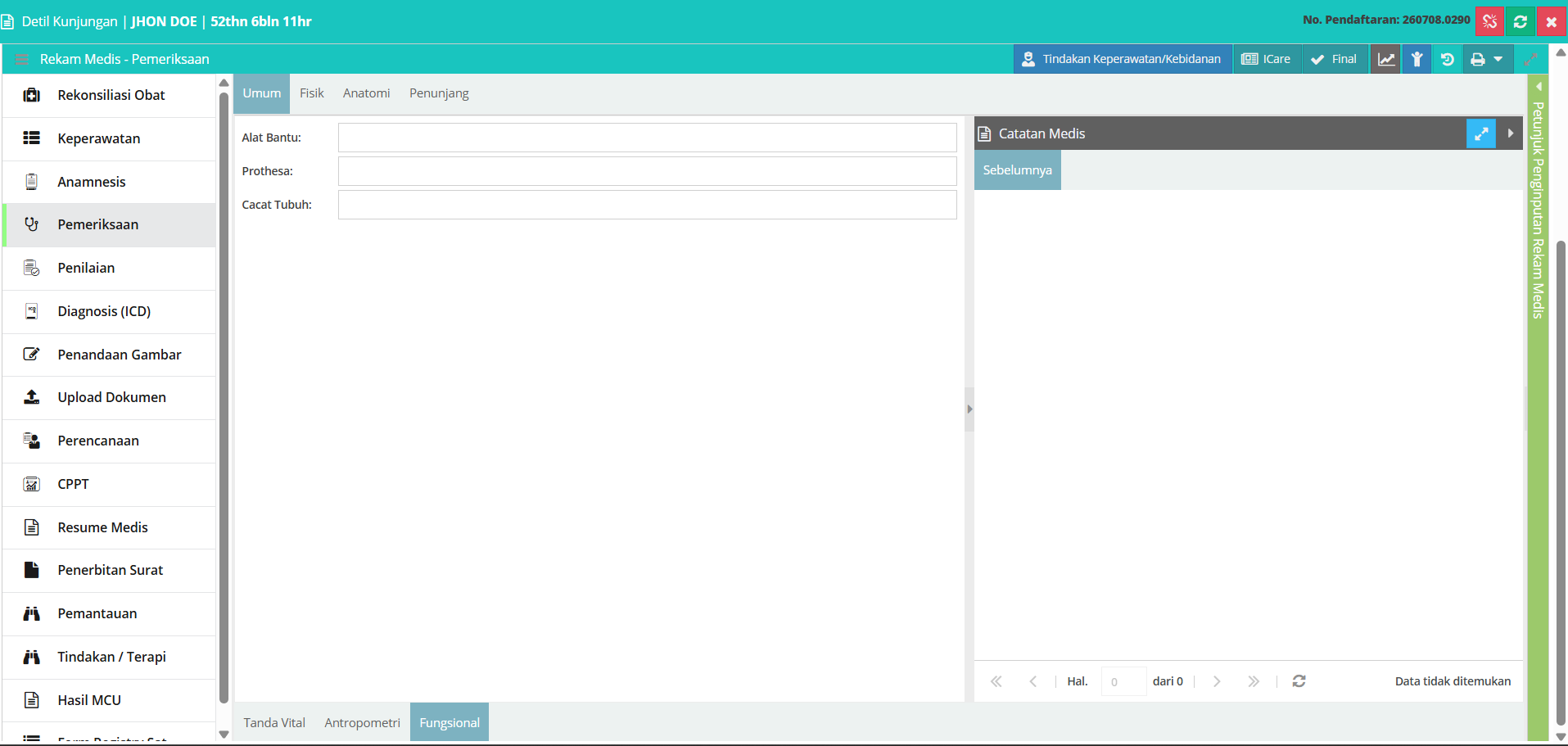Screen dimensions: 1568x746
Task: Expand the Catatan Medis panel with blue icon
Action: 1481,133
